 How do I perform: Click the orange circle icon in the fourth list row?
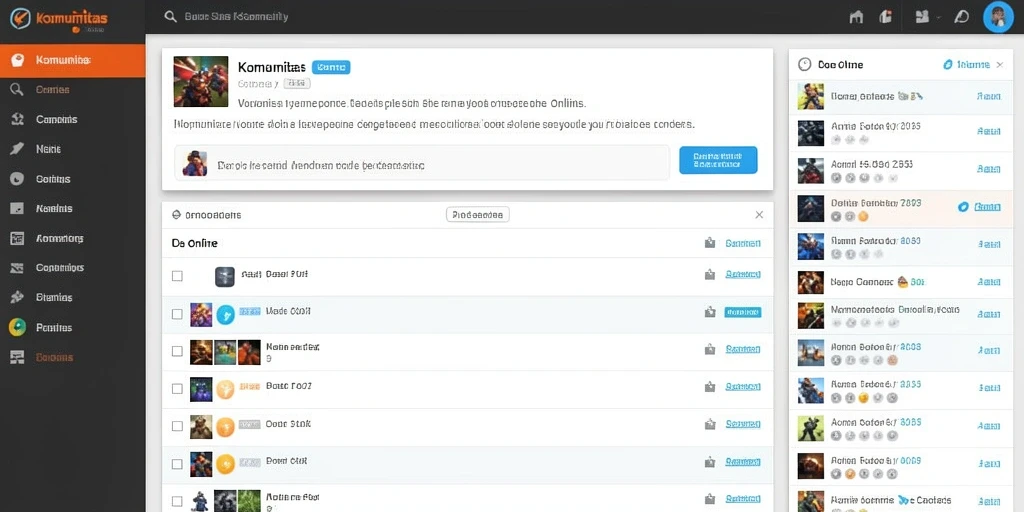coord(225,389)
